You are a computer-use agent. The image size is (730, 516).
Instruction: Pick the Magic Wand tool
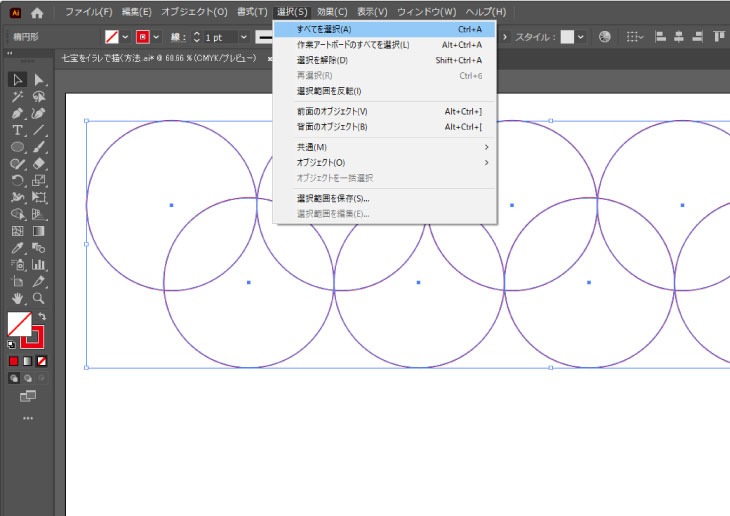[17, 97]
